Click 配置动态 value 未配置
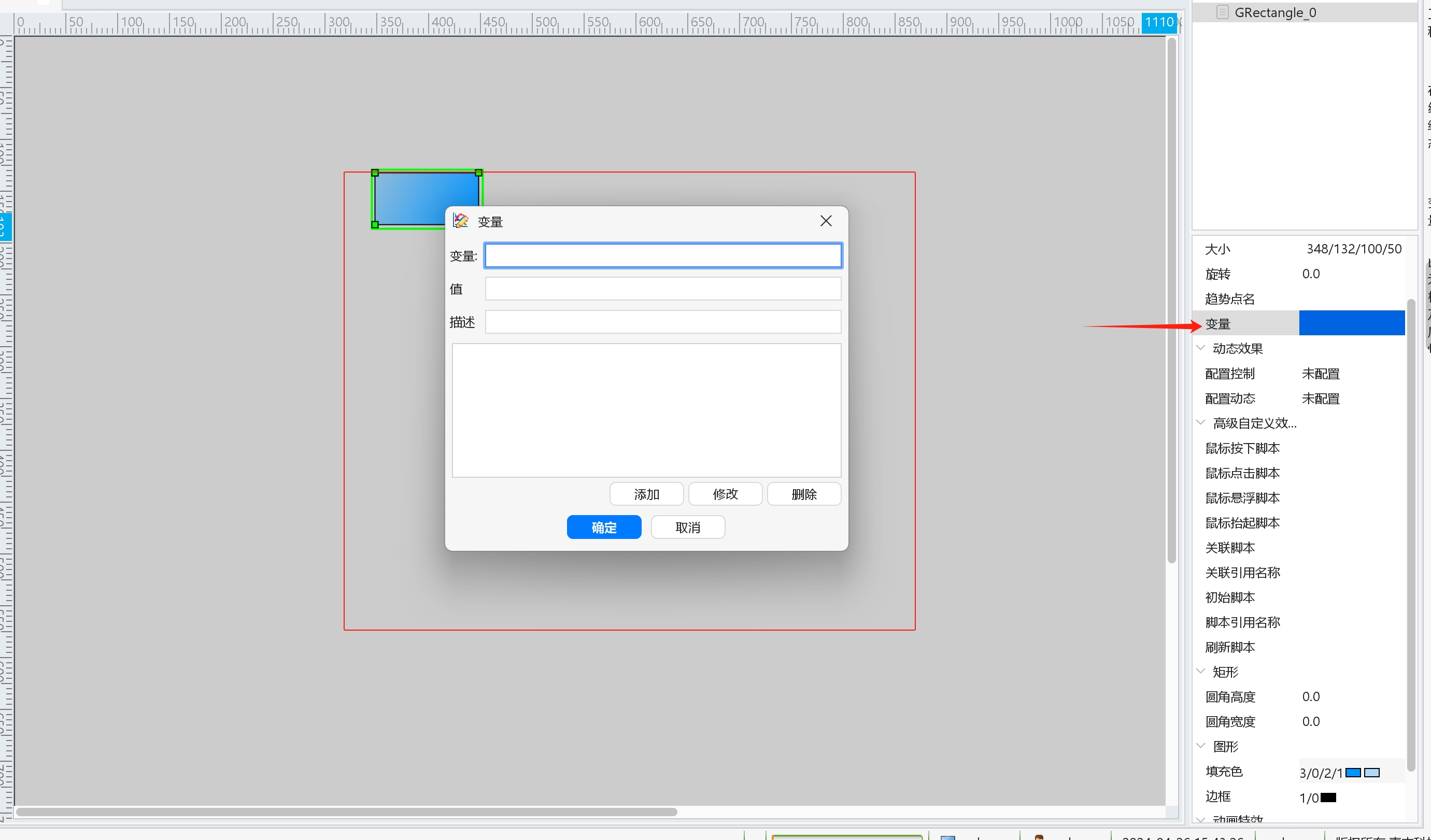This screenshot has width=1431, height=840. pyautogui.click(x=1320, y=398)
